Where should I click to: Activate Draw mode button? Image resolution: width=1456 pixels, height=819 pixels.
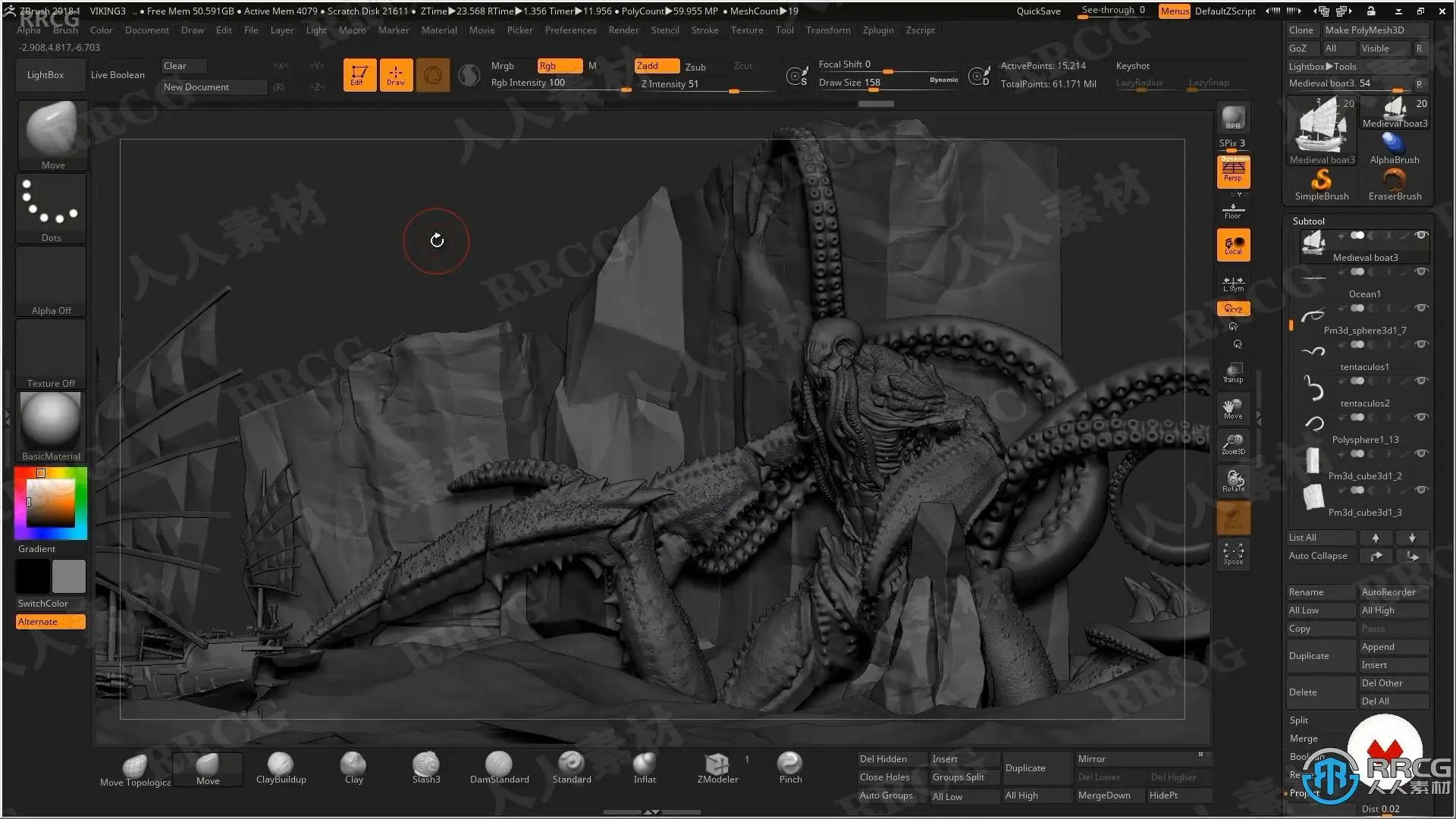(396, 75)
